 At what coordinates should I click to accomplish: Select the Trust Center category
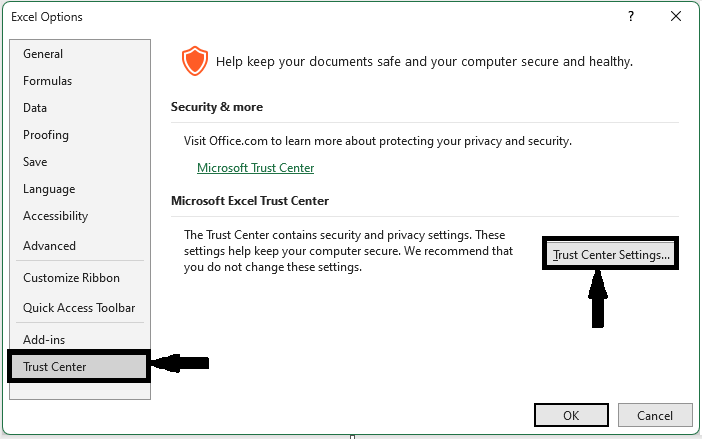[x=55, y=367]
